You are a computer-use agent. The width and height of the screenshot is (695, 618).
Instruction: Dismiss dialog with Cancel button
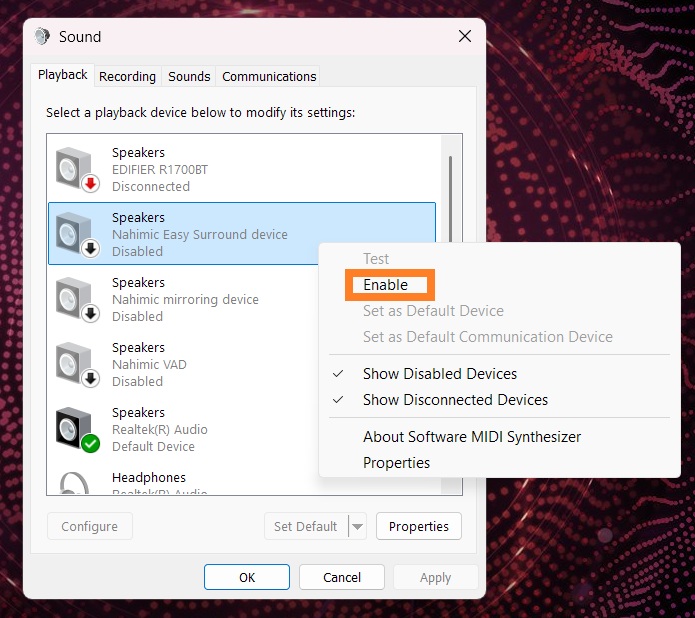(342, 577)
